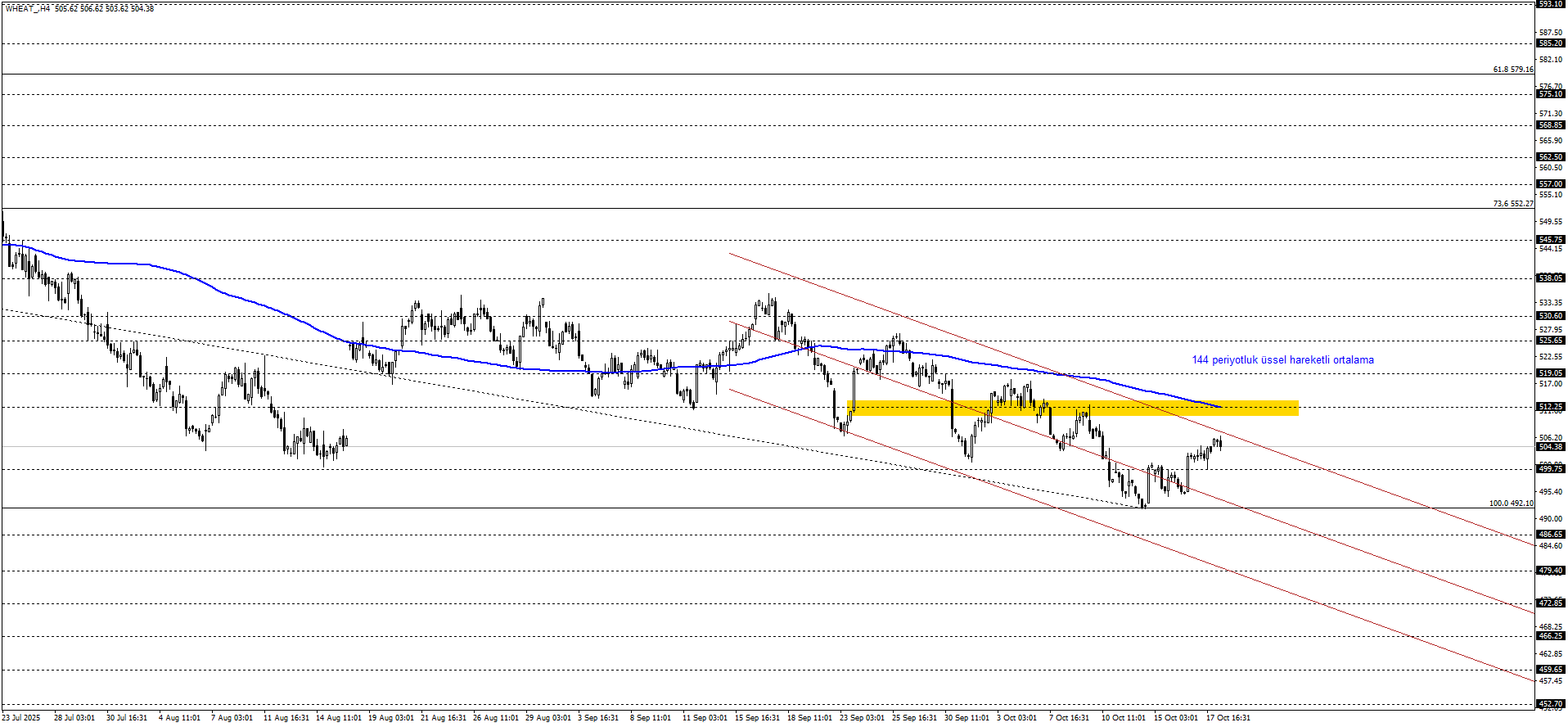Click the 512.25 price level tag

click(x=1551, y=407)
